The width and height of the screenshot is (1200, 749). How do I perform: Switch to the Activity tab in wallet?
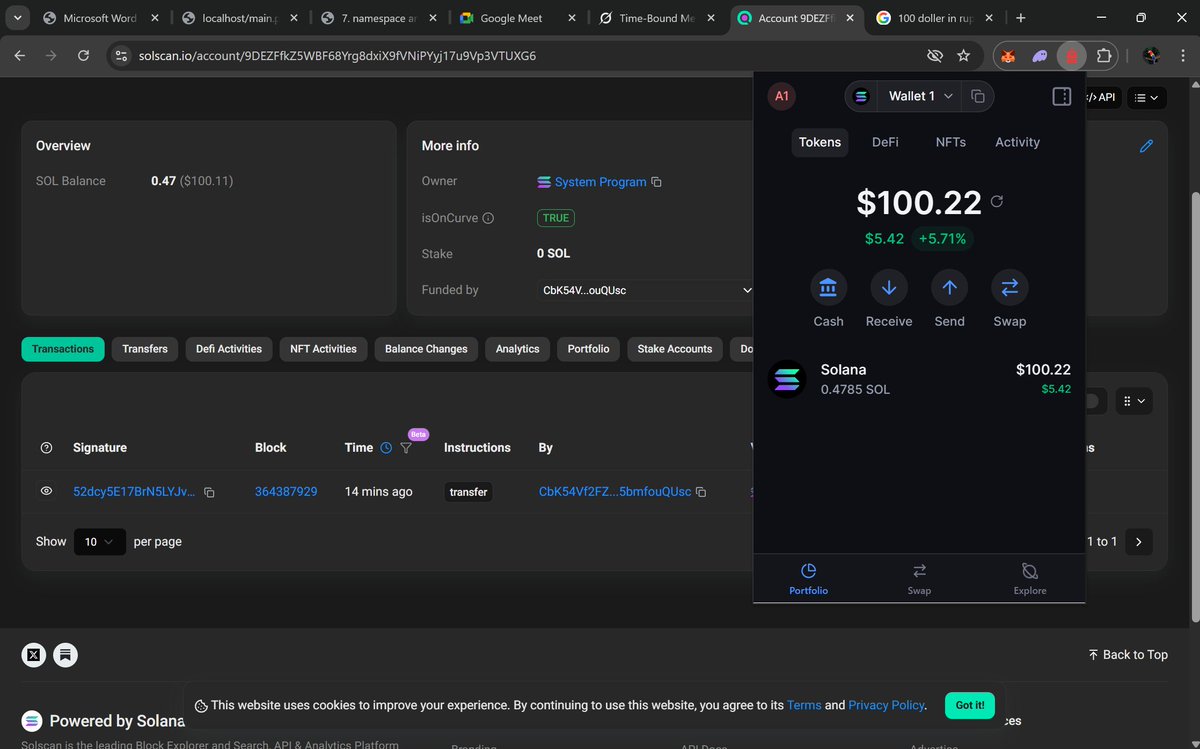coord(1017,142)
